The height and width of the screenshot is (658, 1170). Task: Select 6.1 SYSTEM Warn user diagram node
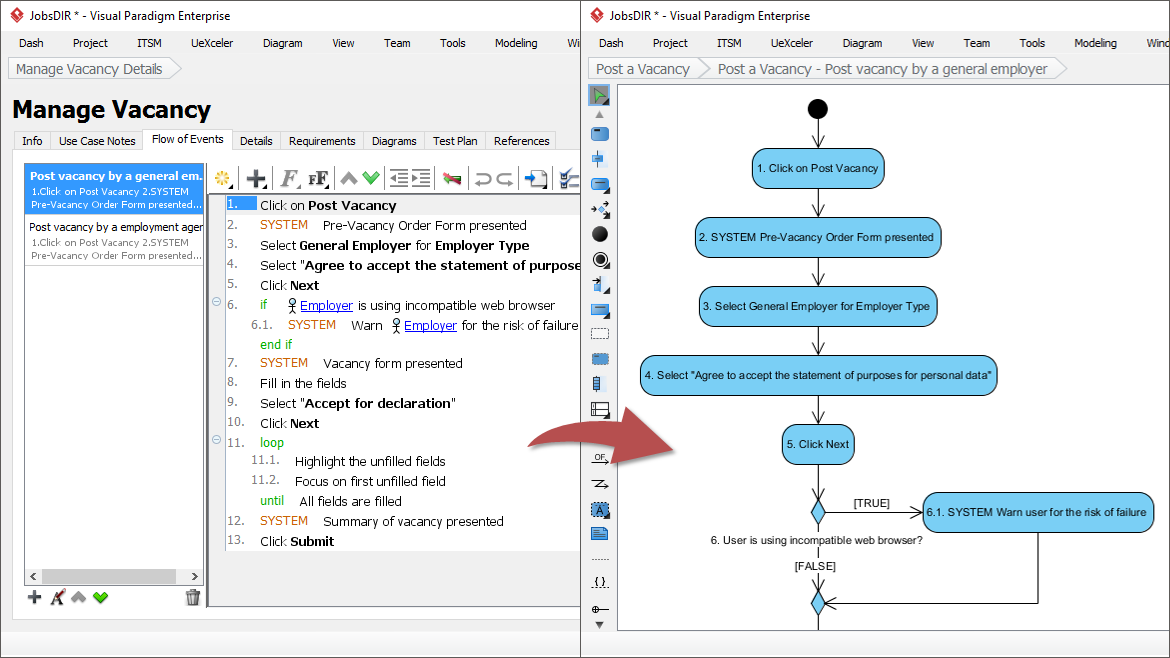pyautogui.click(x=1038, y=513)
